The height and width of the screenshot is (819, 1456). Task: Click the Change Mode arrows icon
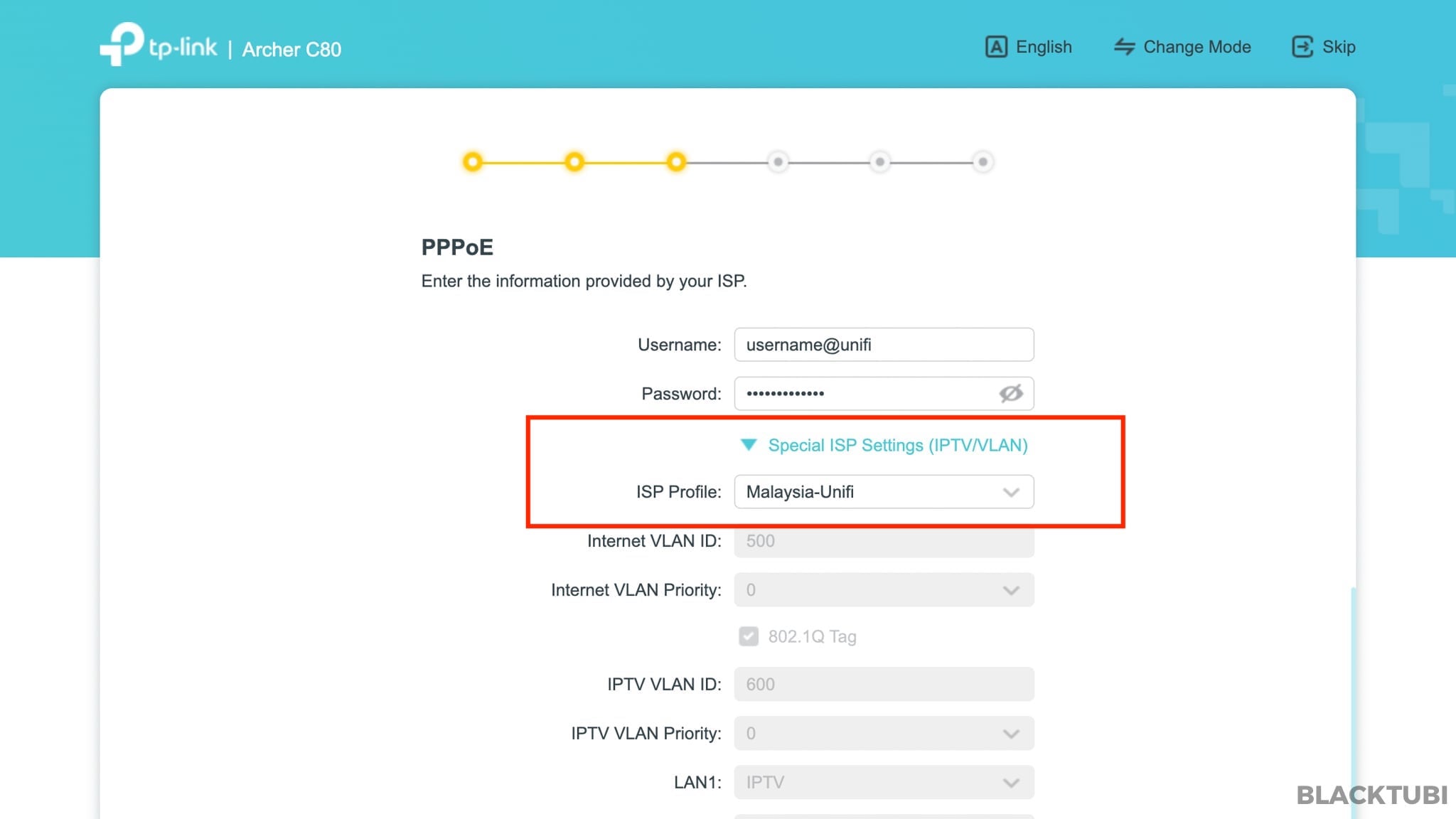(x=1124, y=47)
